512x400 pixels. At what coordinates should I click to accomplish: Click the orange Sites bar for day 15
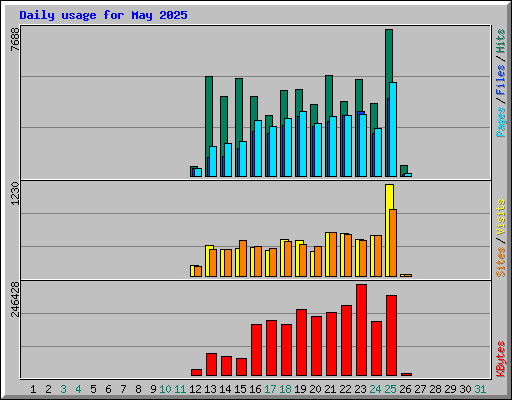click(243, 258)
